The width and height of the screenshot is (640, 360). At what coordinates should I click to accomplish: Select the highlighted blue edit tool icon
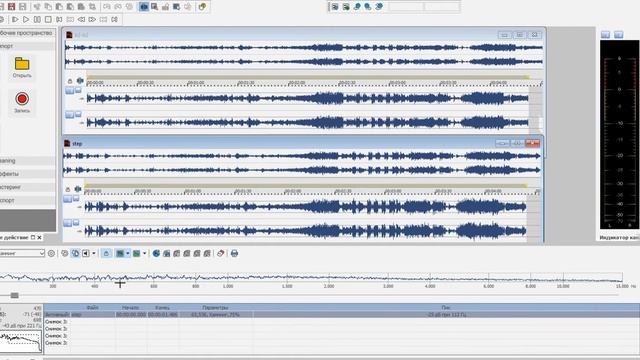click(x=144, y=7)
